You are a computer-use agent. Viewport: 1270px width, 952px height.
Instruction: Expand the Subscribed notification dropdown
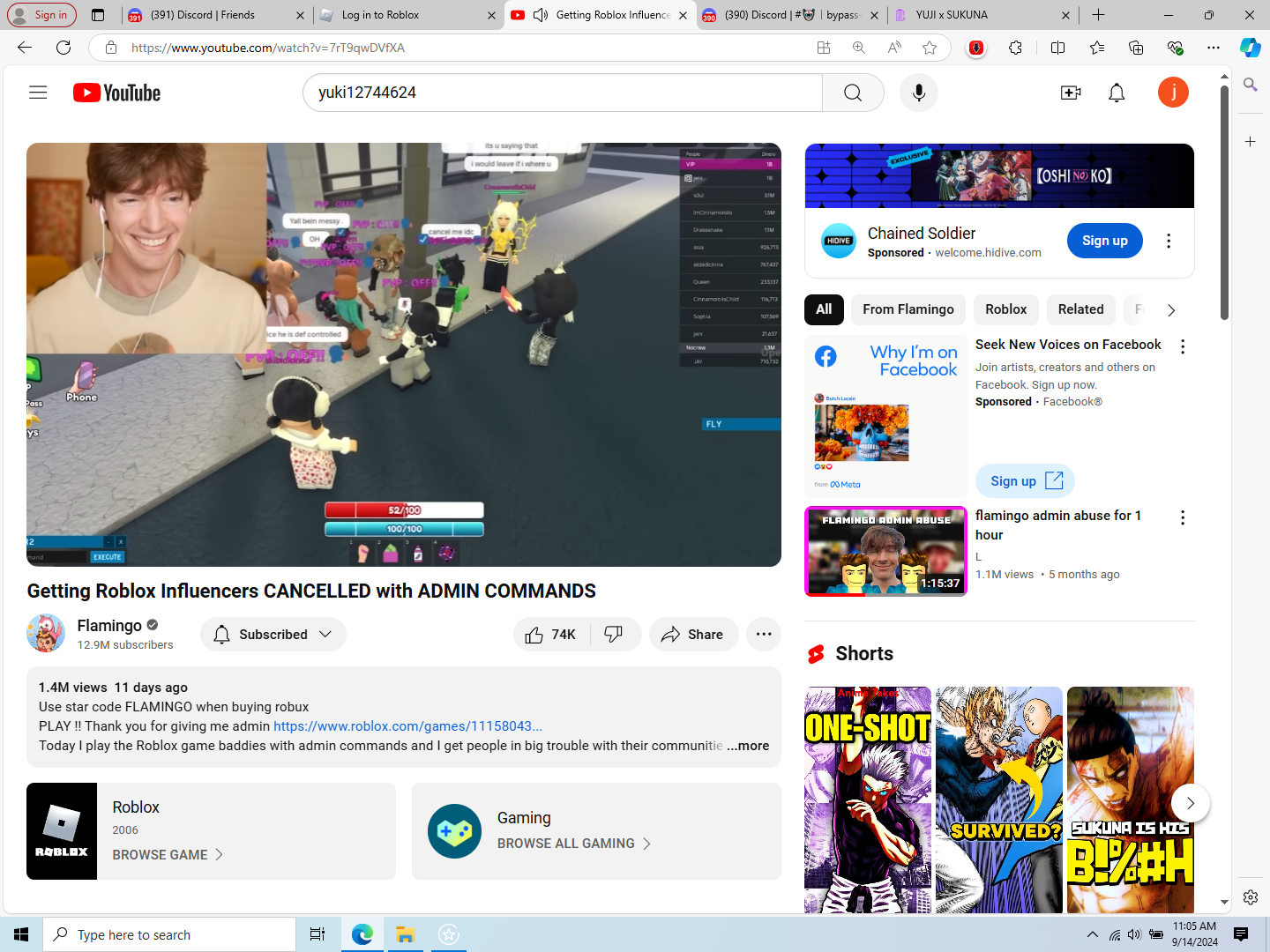pos(273,635)
